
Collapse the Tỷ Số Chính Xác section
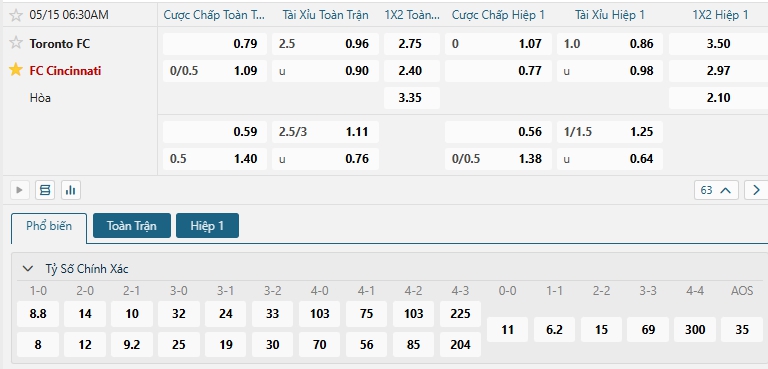[x=28, y=269]
